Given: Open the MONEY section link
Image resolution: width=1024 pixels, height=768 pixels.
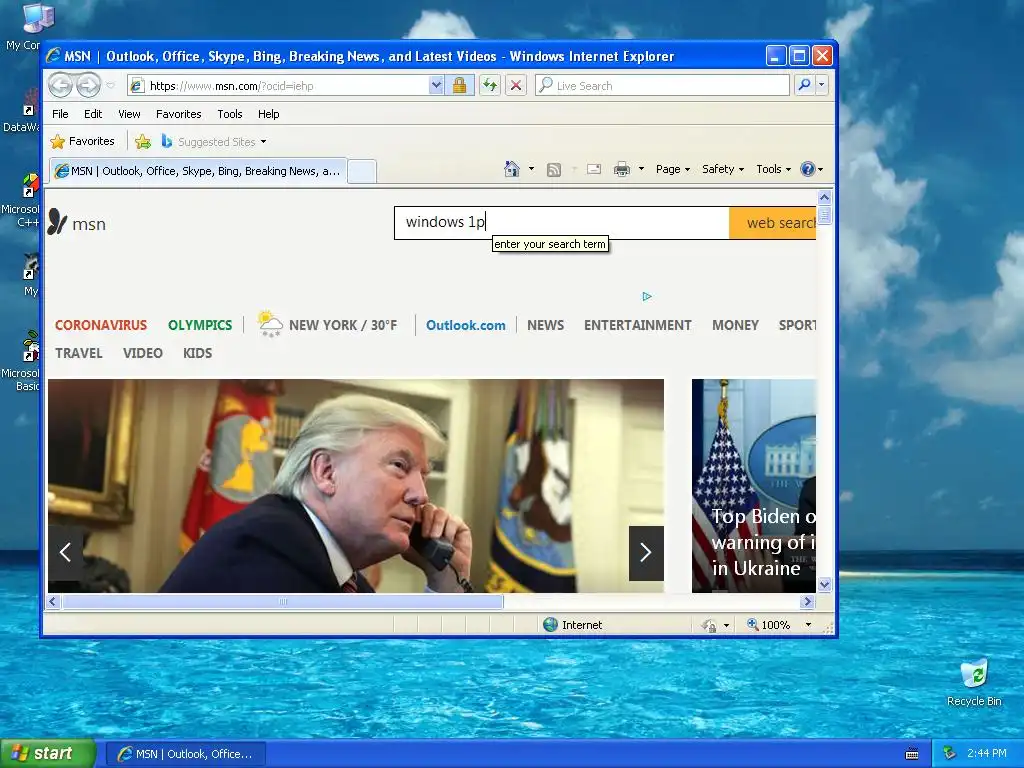Looking at the screenshot, I should click(x=735, y=325).
